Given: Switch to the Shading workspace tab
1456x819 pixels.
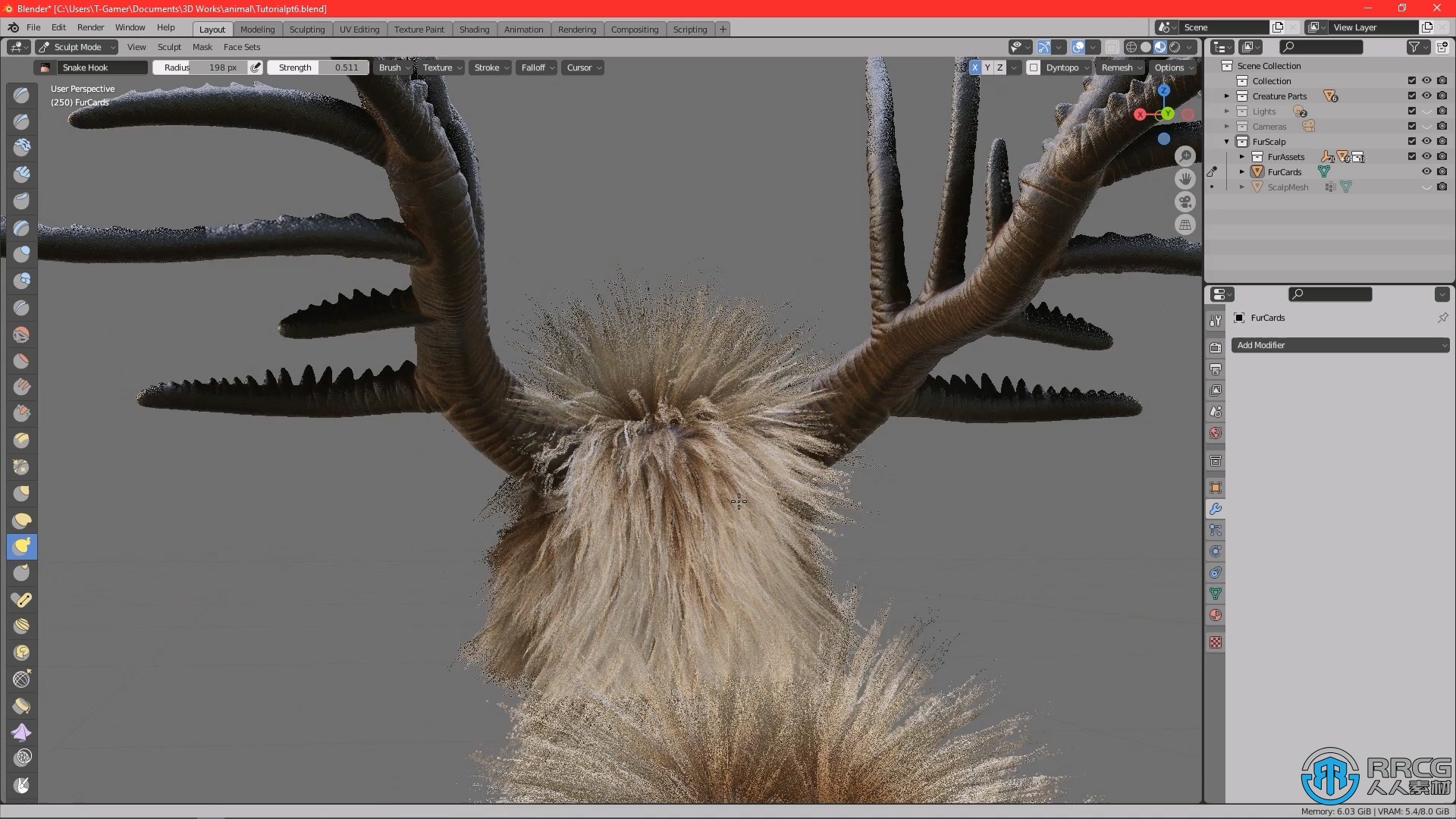Looking at the screenshot, I should 474,30.
